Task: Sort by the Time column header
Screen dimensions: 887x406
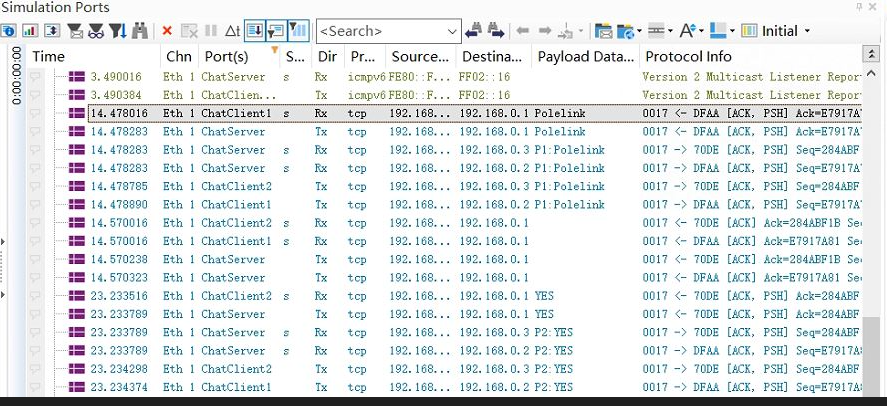Action: point(48,57)
